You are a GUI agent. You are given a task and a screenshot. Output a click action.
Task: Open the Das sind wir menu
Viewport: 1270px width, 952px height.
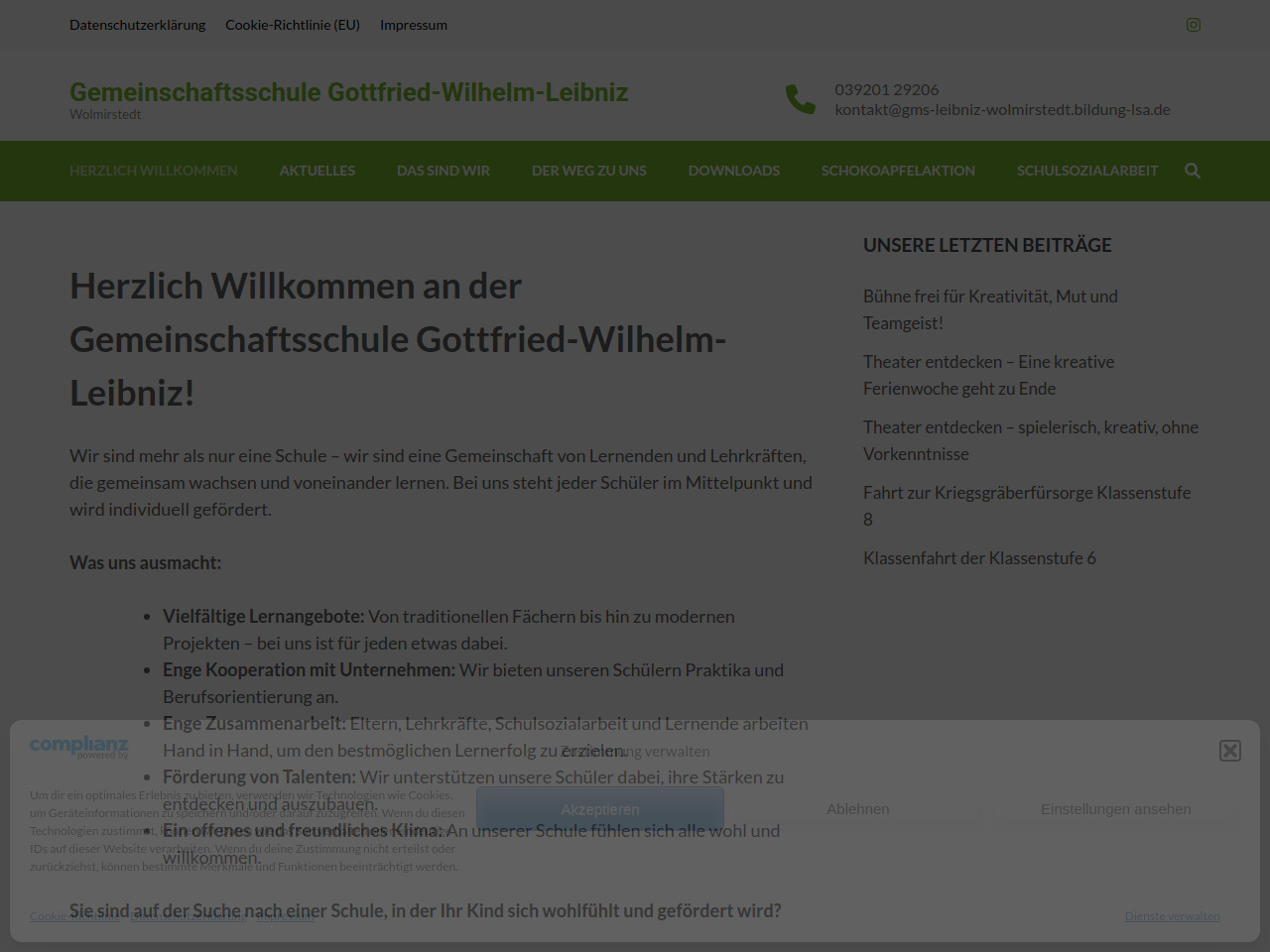pyautogui.click(x=443, y=171)
